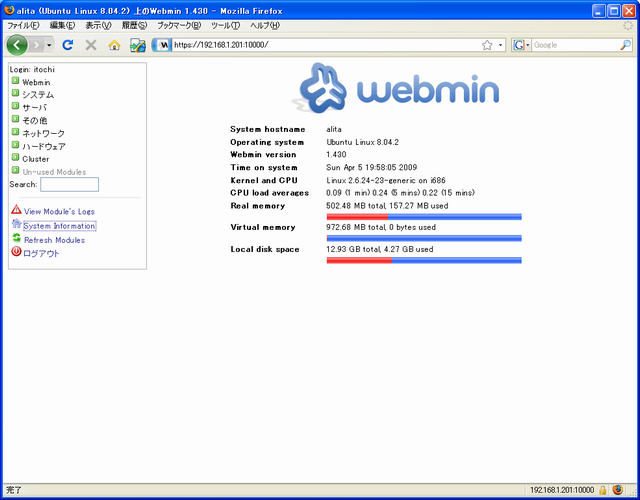The width and height of the screenshot is (640, 500).
Task: Open the Cluster category link
Action: point(36,159)
